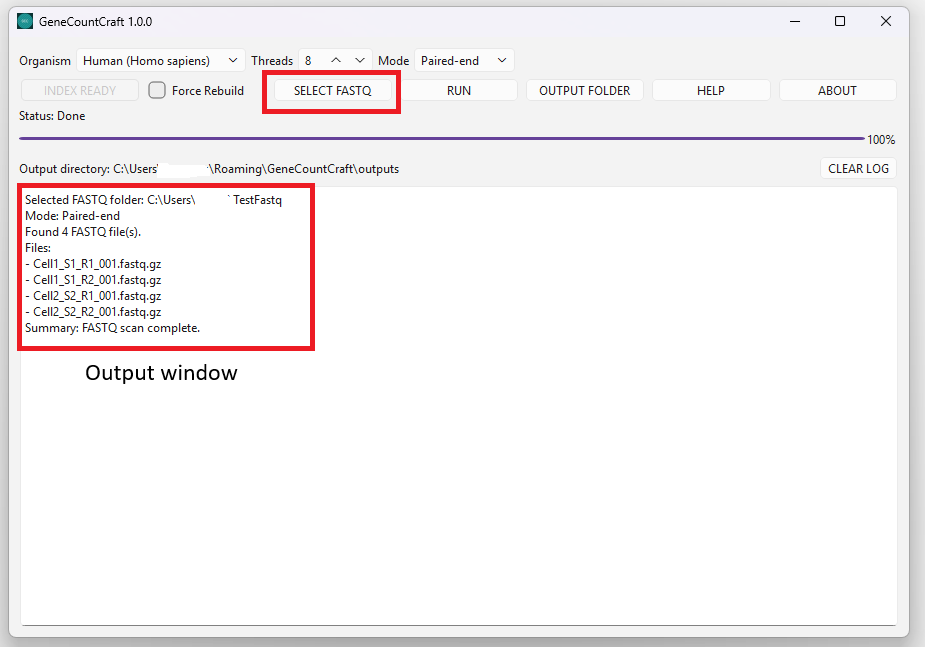Viewport: 925px width, 647px height.
Task: Open the OUTPUT FOLDER
Action: pyautogui.click(x=584, y=90)
